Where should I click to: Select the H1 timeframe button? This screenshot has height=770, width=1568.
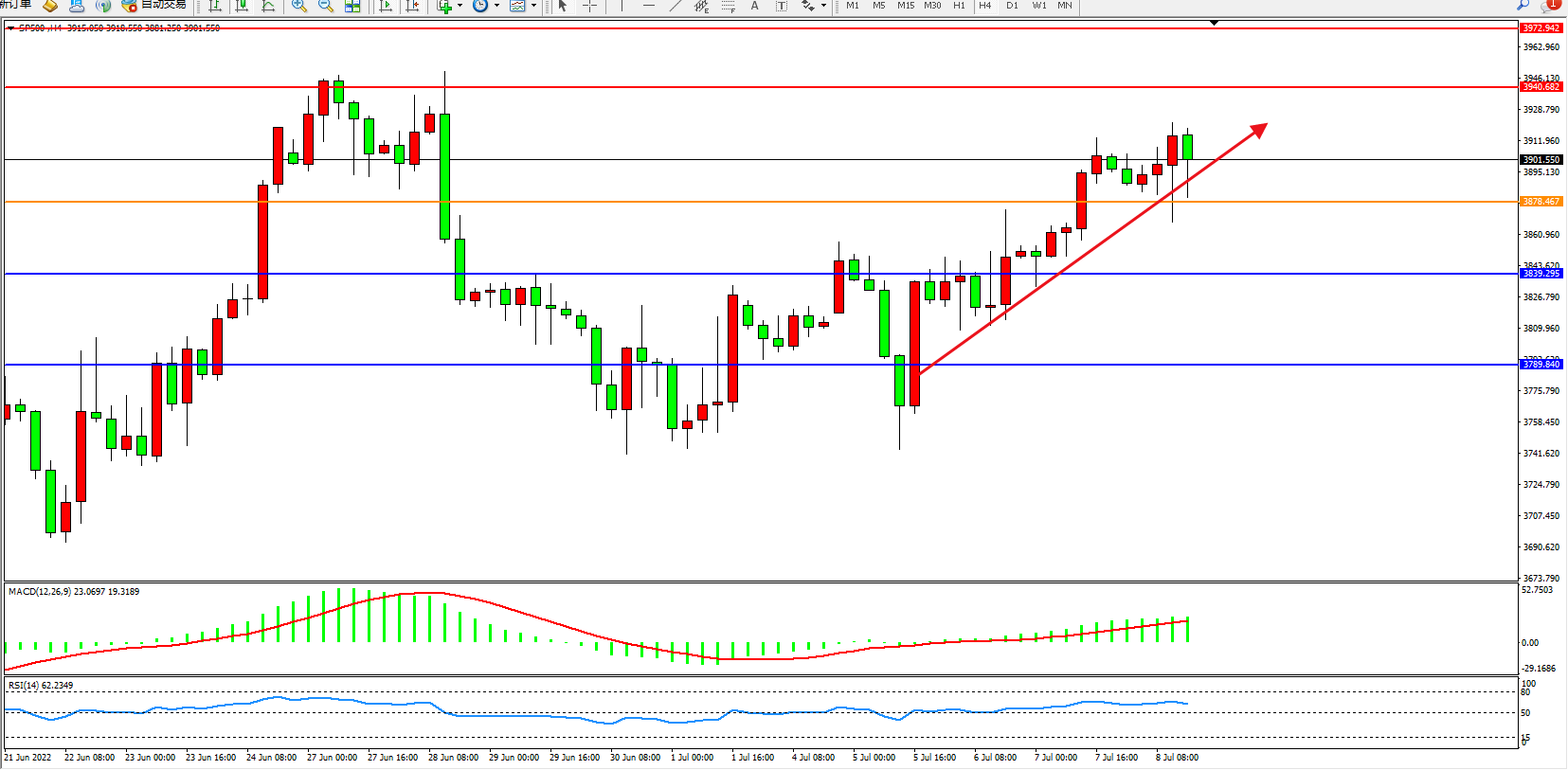coord(959,6)
